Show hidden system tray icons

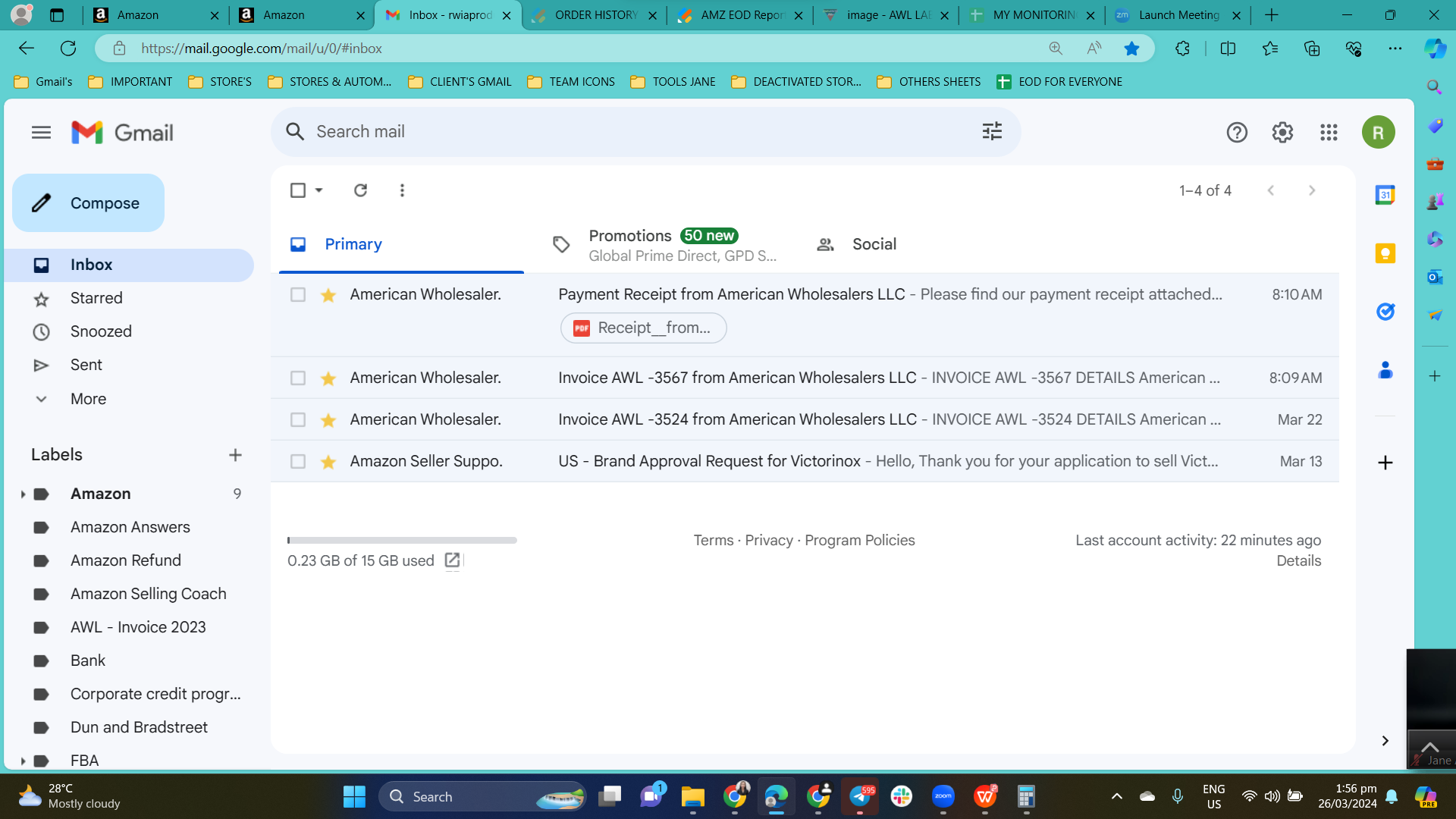tap(1116, 796)
